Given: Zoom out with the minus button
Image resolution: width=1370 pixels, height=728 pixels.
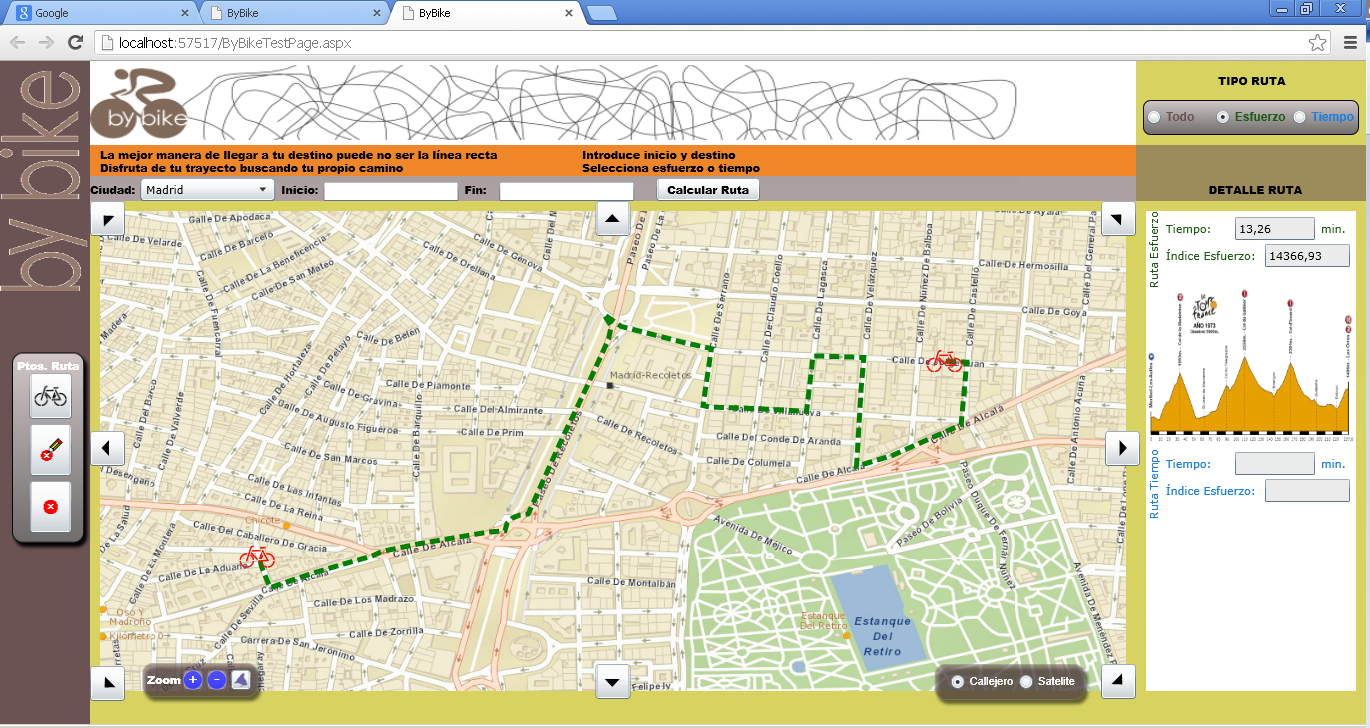Looking at the screenshot, I should tap(216, 681).
